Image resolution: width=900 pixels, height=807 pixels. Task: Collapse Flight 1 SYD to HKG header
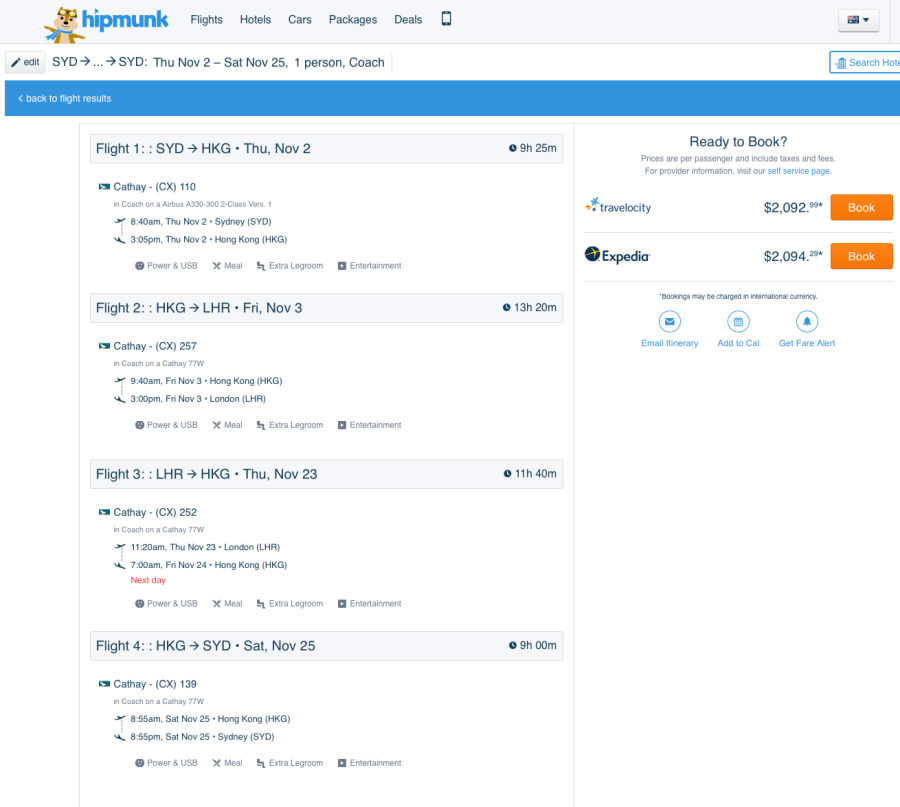pos(326,149)
